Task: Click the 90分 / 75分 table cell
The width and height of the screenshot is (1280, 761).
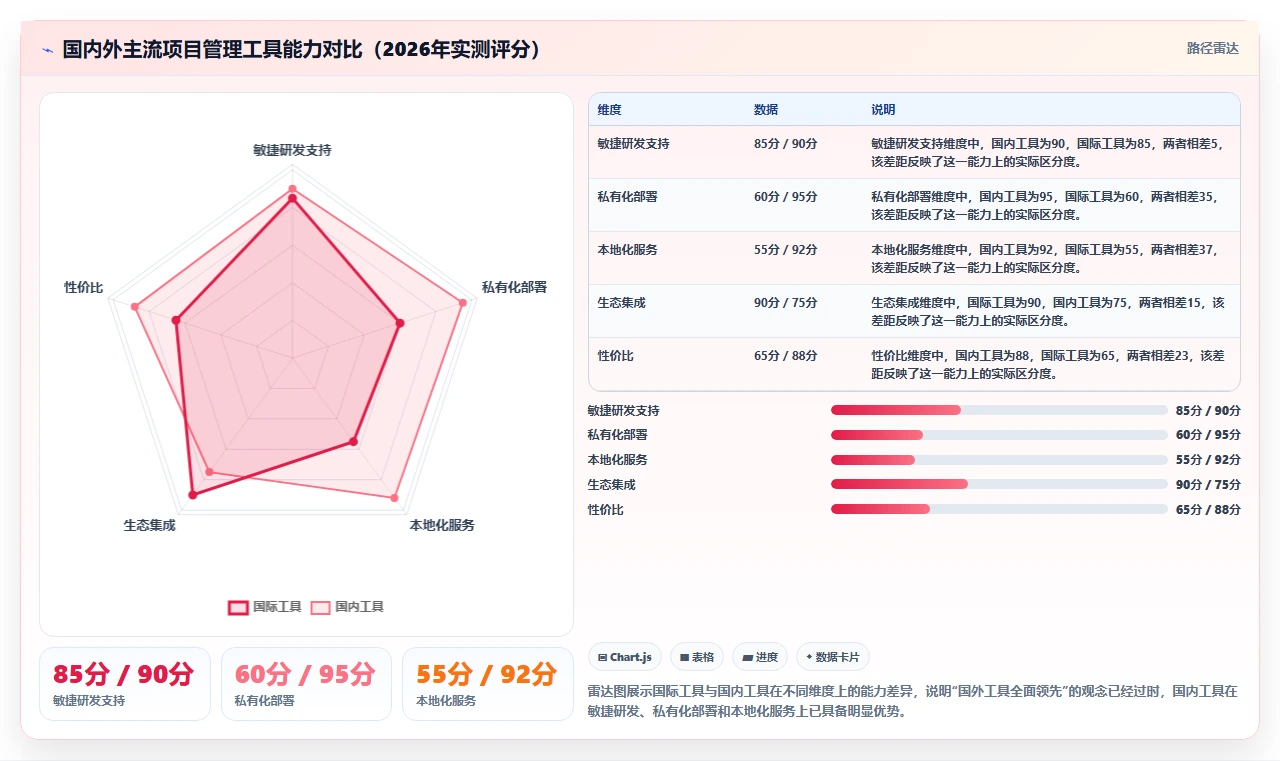Action: [786, 303]
